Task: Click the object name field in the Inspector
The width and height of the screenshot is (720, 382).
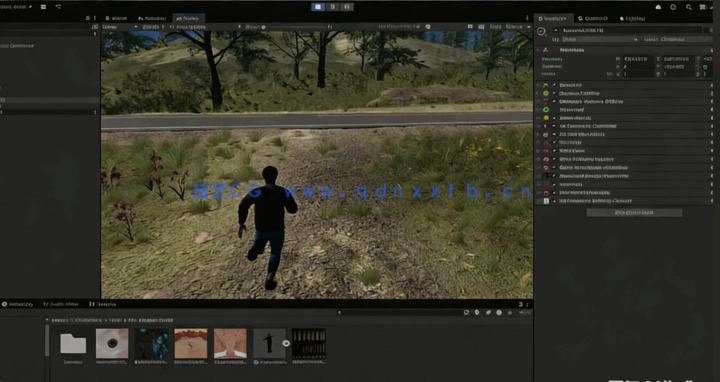Action: coord(632,30)
